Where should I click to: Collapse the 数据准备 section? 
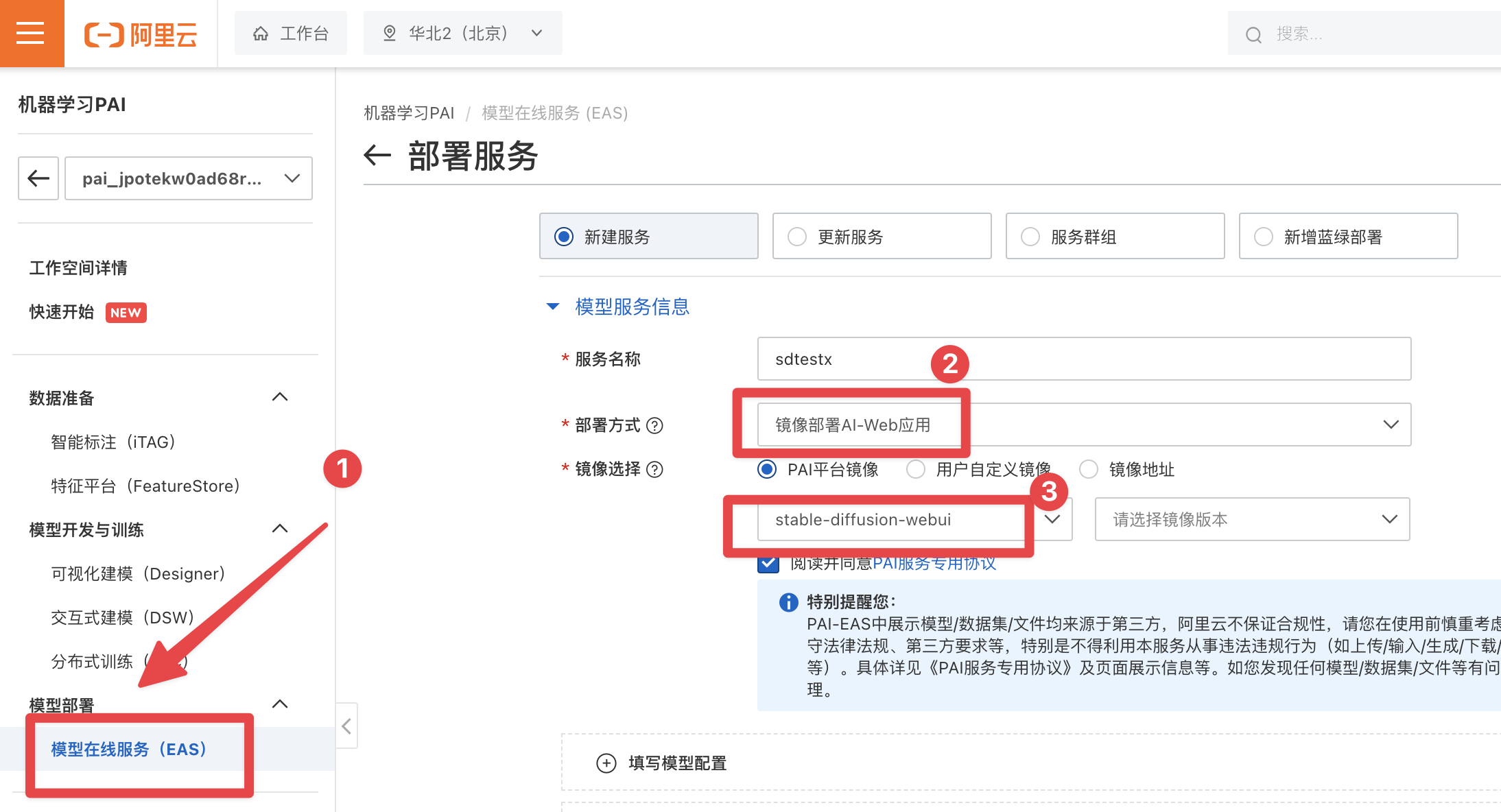pyautogui.click(x=280, y=397)
